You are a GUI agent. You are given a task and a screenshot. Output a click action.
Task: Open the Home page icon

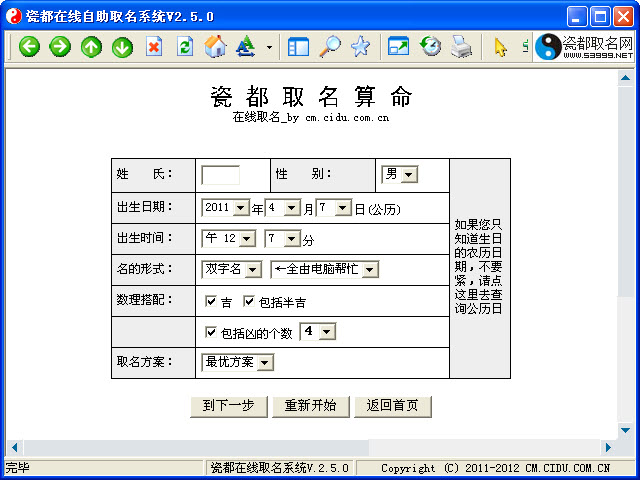[x=216, y=46]
